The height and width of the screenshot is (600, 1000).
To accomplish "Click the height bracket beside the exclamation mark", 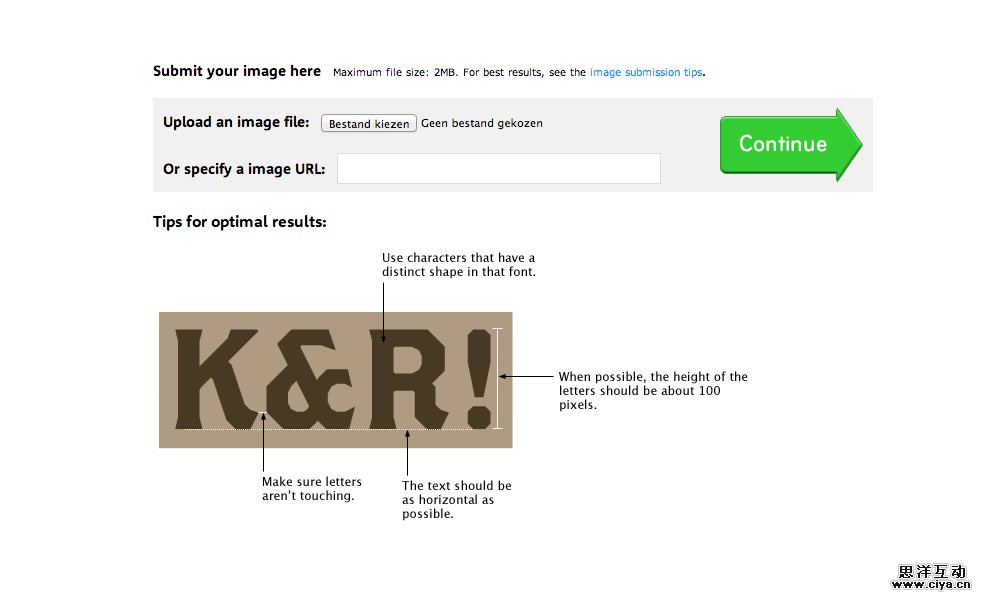I will (x=498, y=378).
